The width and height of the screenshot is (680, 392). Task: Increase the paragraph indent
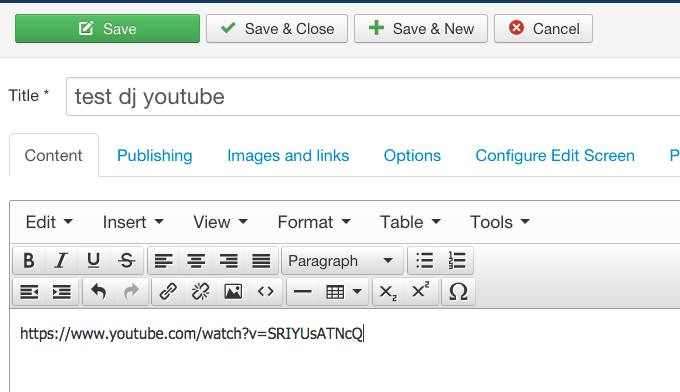pos(62,292)
